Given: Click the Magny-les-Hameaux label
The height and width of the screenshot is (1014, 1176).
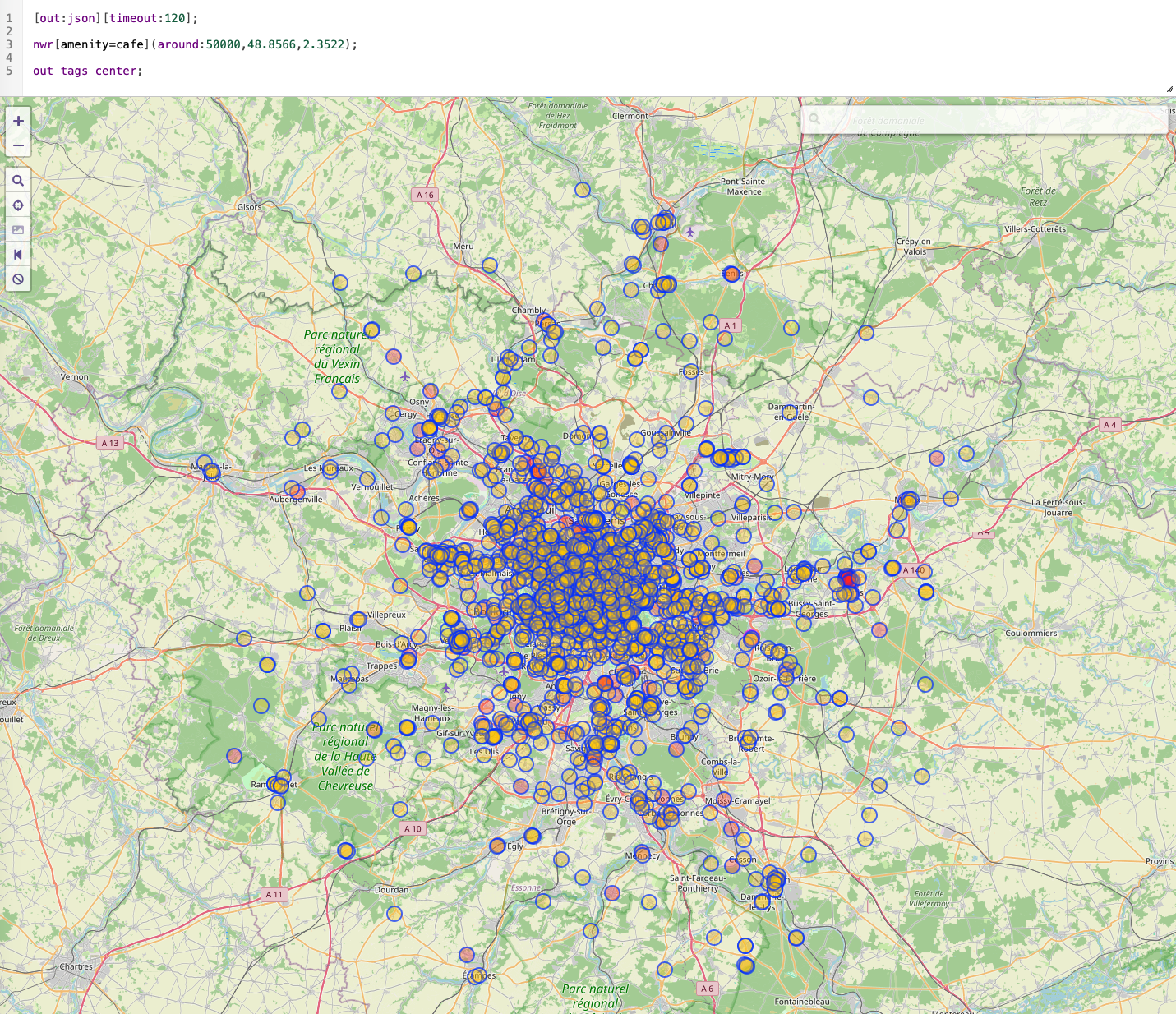Looking at the screenshot, I should (432, 712).
